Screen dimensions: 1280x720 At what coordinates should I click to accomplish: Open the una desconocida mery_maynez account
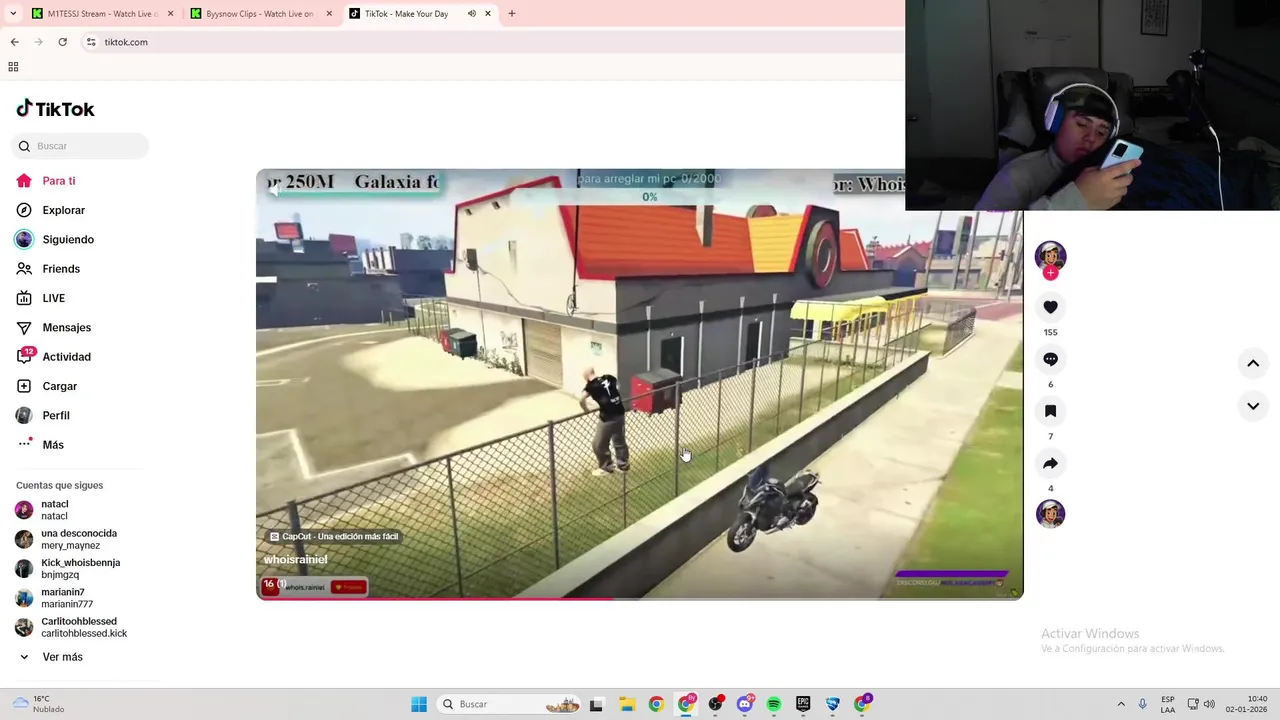pyautogui.click(x=66, y=539)
